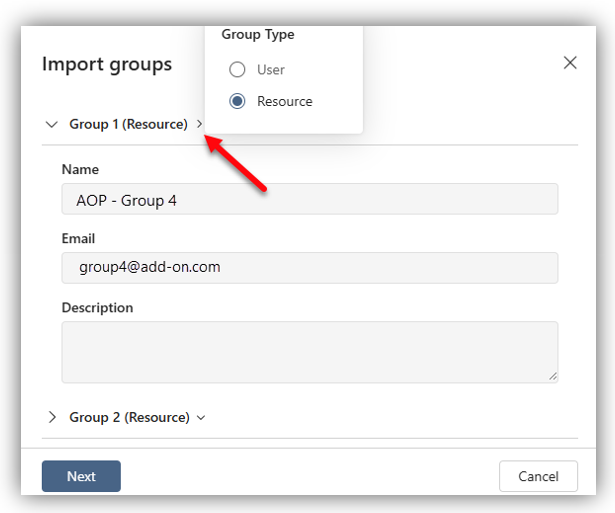Expand the Group 2 section chevron
This screenshot has width=615, height=513.
tap(51, 417)
